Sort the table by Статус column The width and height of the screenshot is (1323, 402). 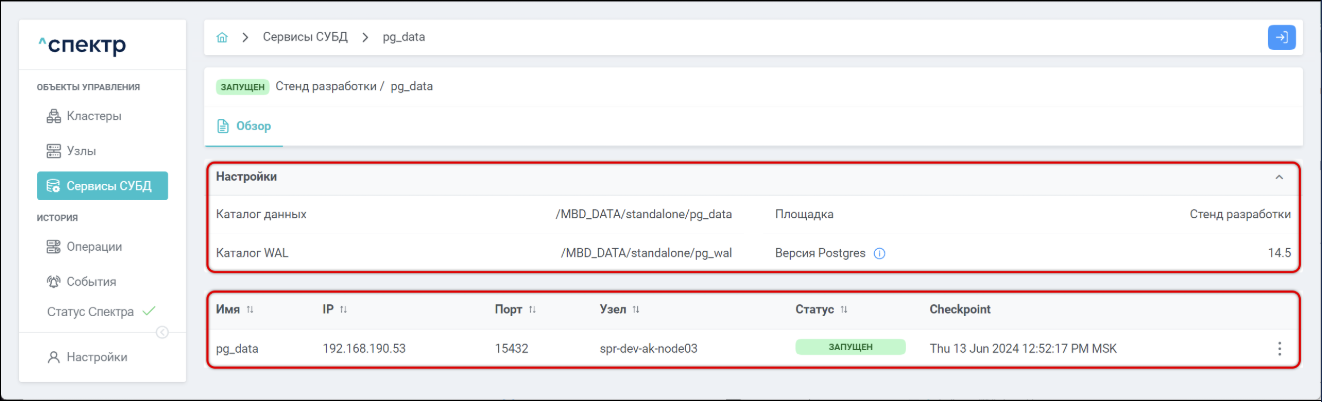[x=844, y=310]
